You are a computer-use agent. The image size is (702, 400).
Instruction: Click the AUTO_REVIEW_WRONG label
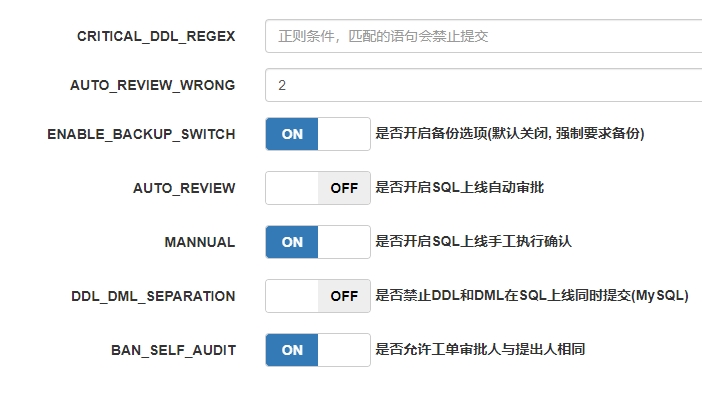pos(152,85)
